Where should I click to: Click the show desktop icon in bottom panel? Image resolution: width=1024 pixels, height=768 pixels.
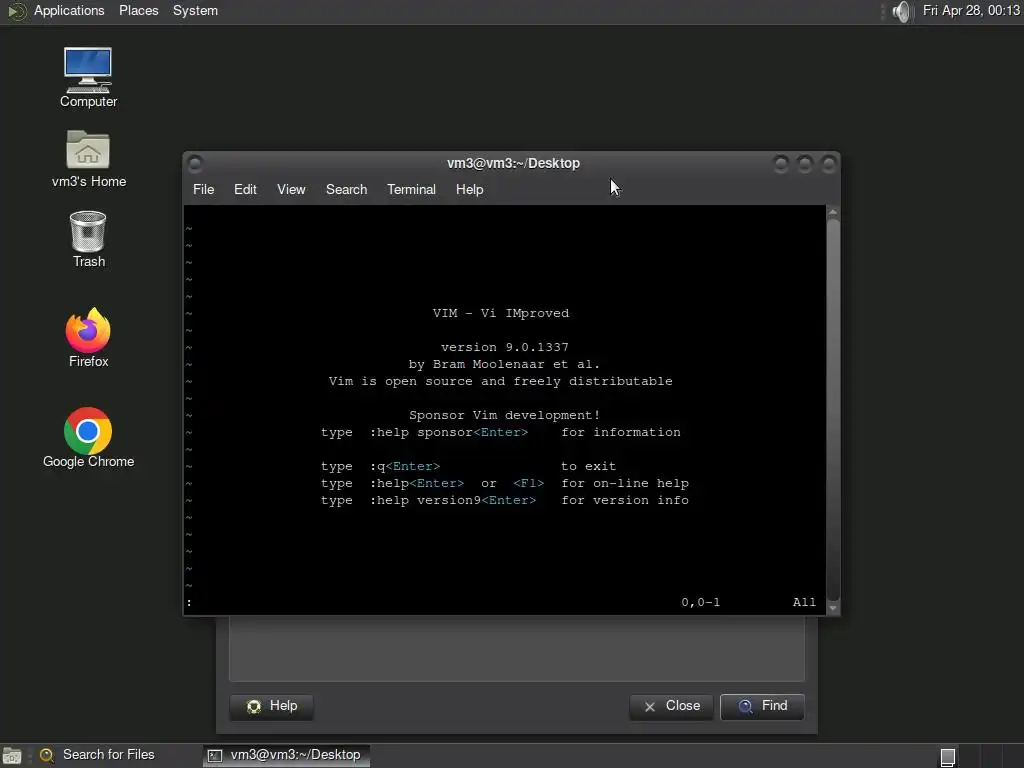(x=12, y=756)
